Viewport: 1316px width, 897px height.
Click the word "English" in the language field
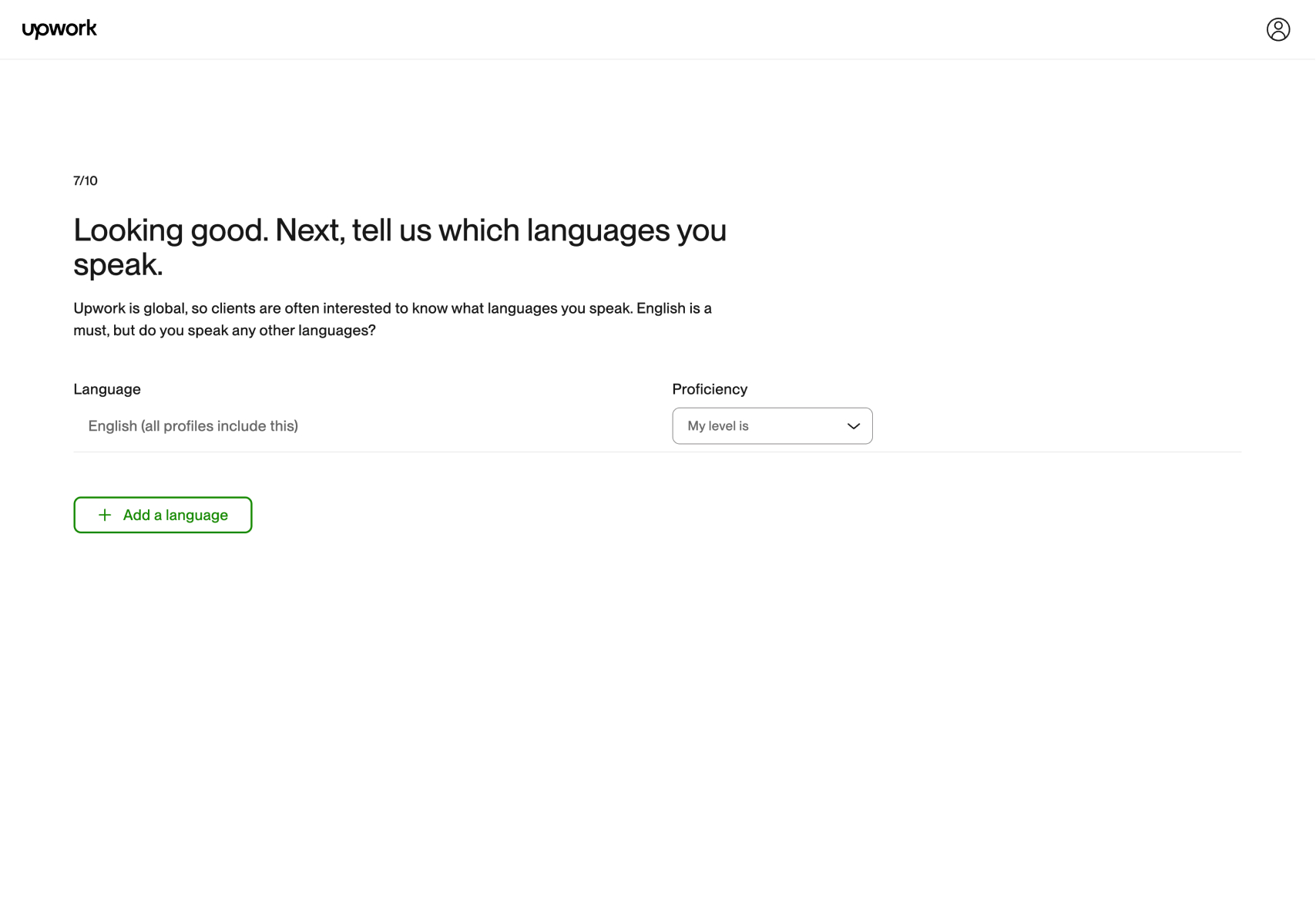pos(112,426)
